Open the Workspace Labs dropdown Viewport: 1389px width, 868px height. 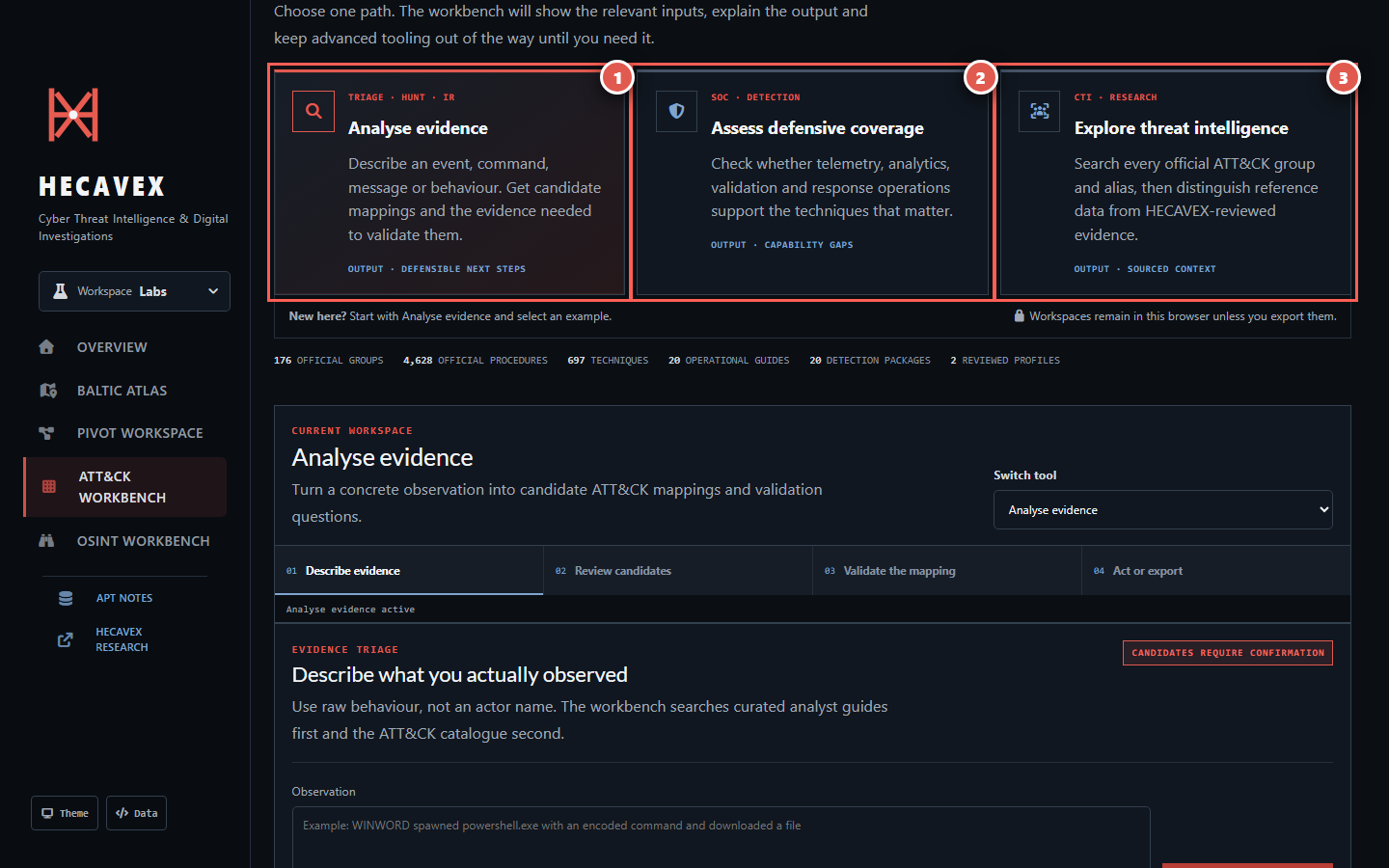tap(134, 291)
